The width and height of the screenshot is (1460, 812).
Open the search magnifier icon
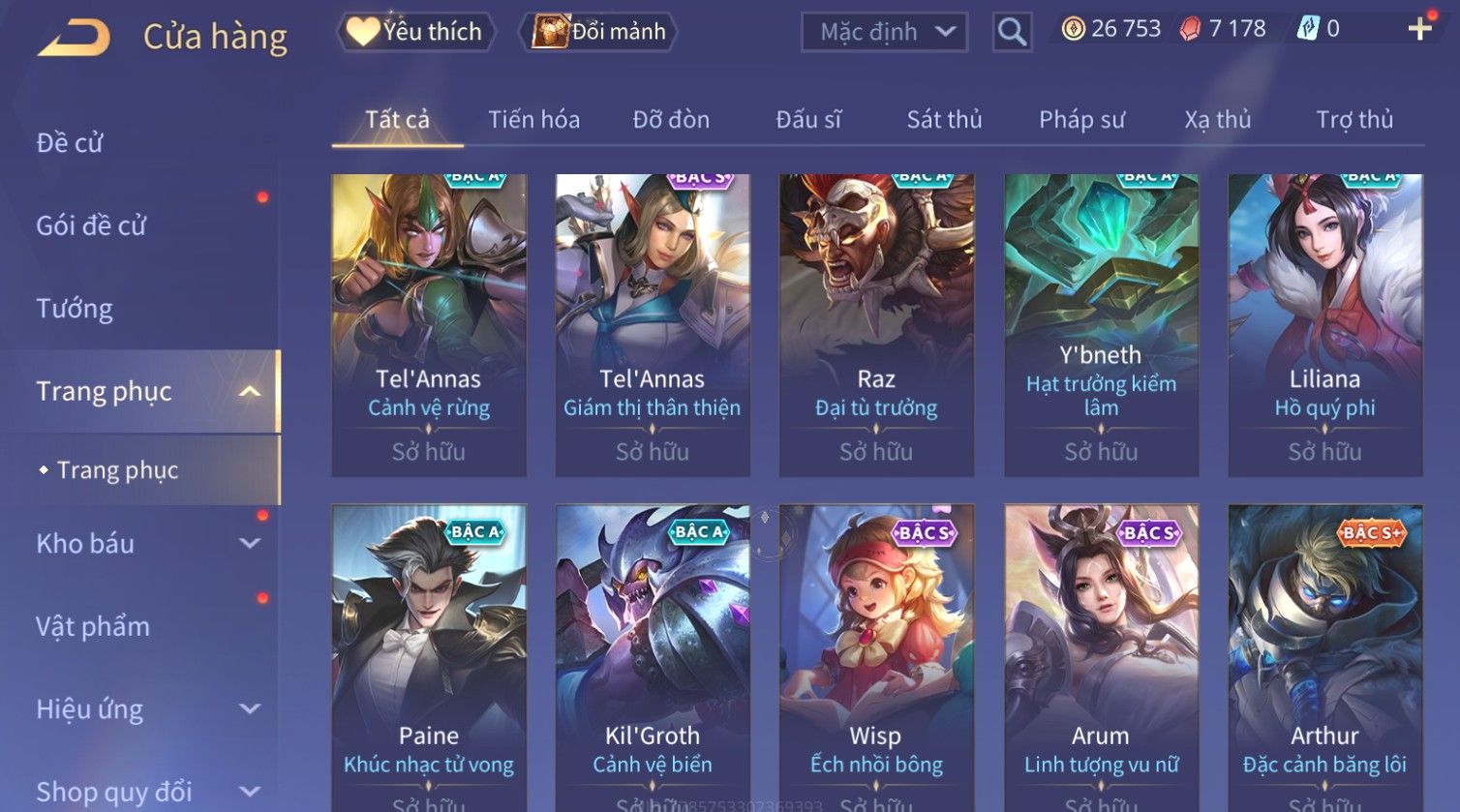pyautogui.click(x=1012, y=32)
